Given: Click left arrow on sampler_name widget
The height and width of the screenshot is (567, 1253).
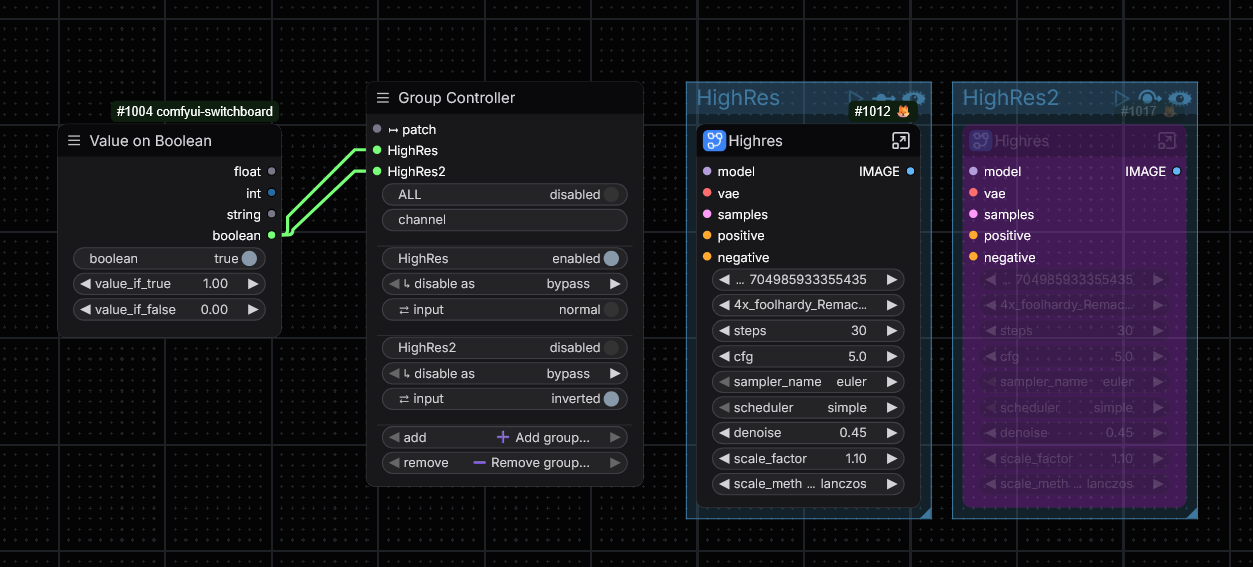Looking at the screenshot, I should click(x=723, y=382).
